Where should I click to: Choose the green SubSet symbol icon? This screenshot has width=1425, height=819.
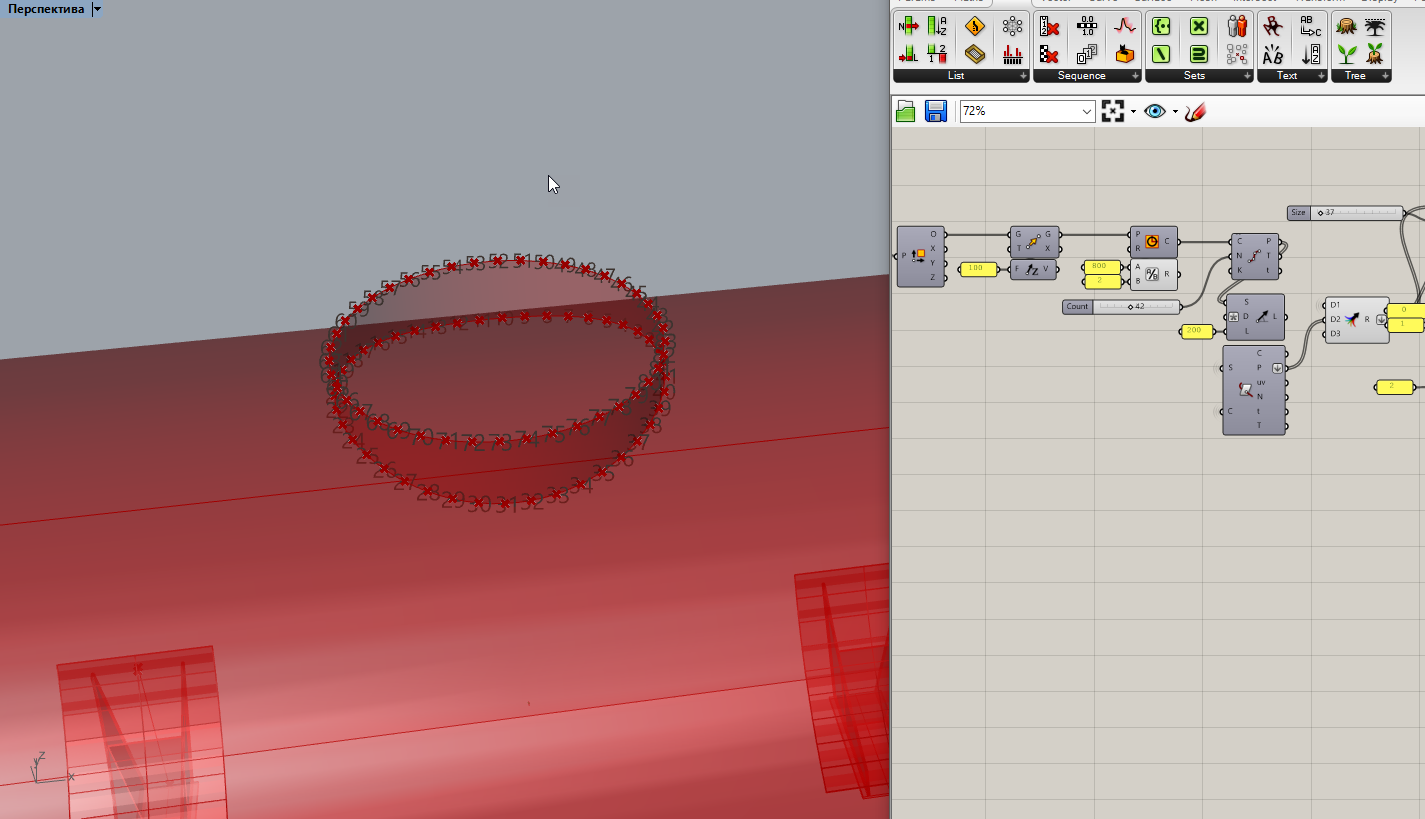coord(1199,54)
